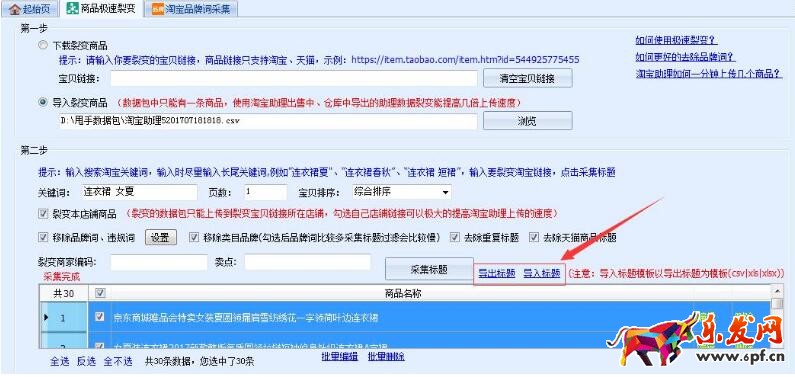The width and height of the screenshot is (795, 377).
Task: Click the 批量编辑 link
Action: [340, 356]
